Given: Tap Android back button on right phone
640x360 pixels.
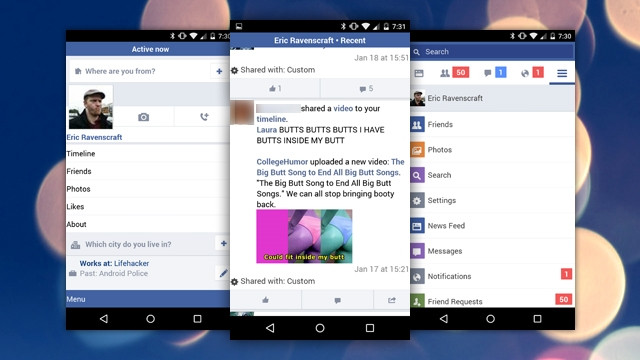Looking at the screenshot, I should 444,319.
